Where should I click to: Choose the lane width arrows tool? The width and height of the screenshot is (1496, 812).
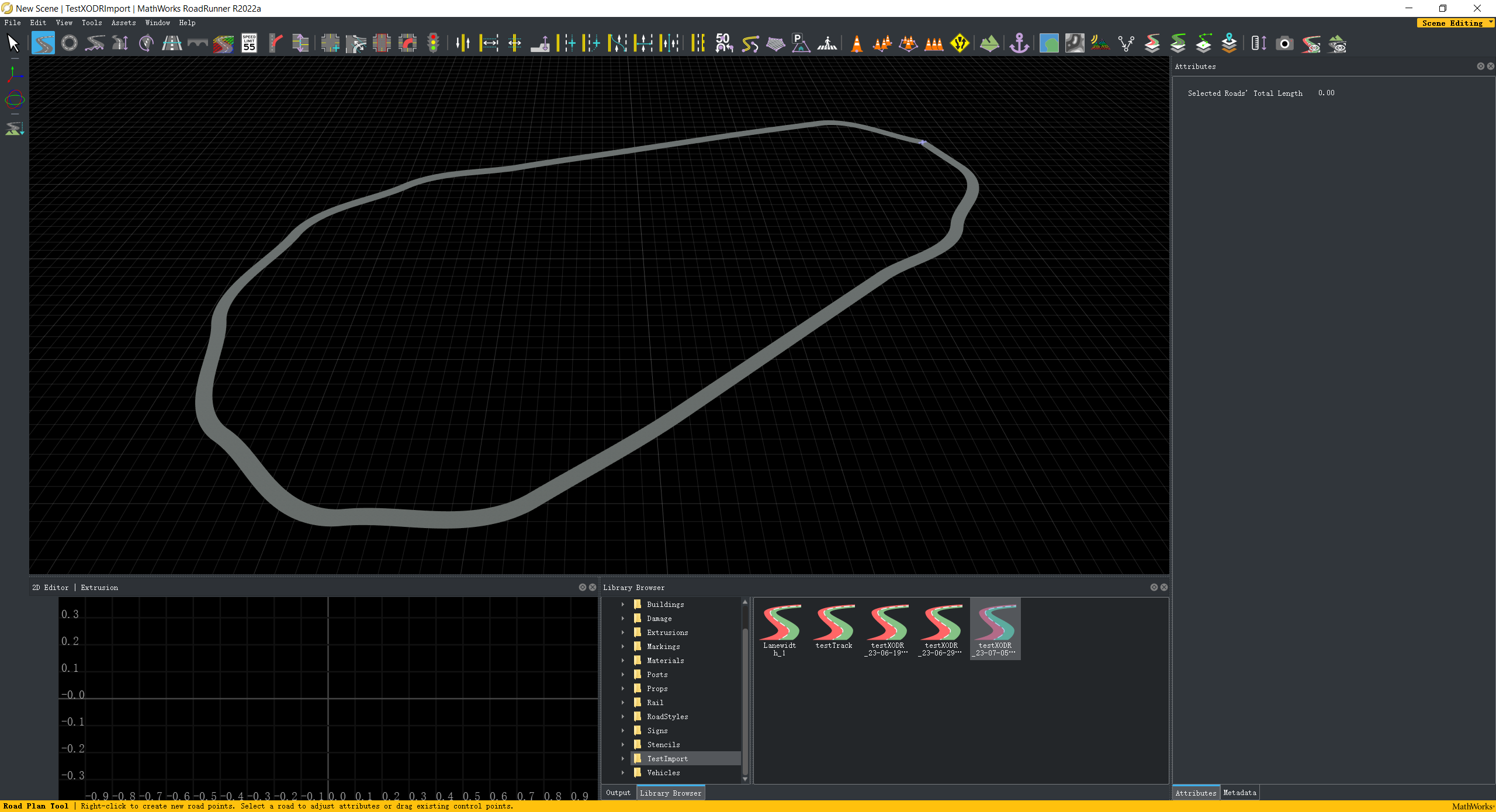click(489, 43)
